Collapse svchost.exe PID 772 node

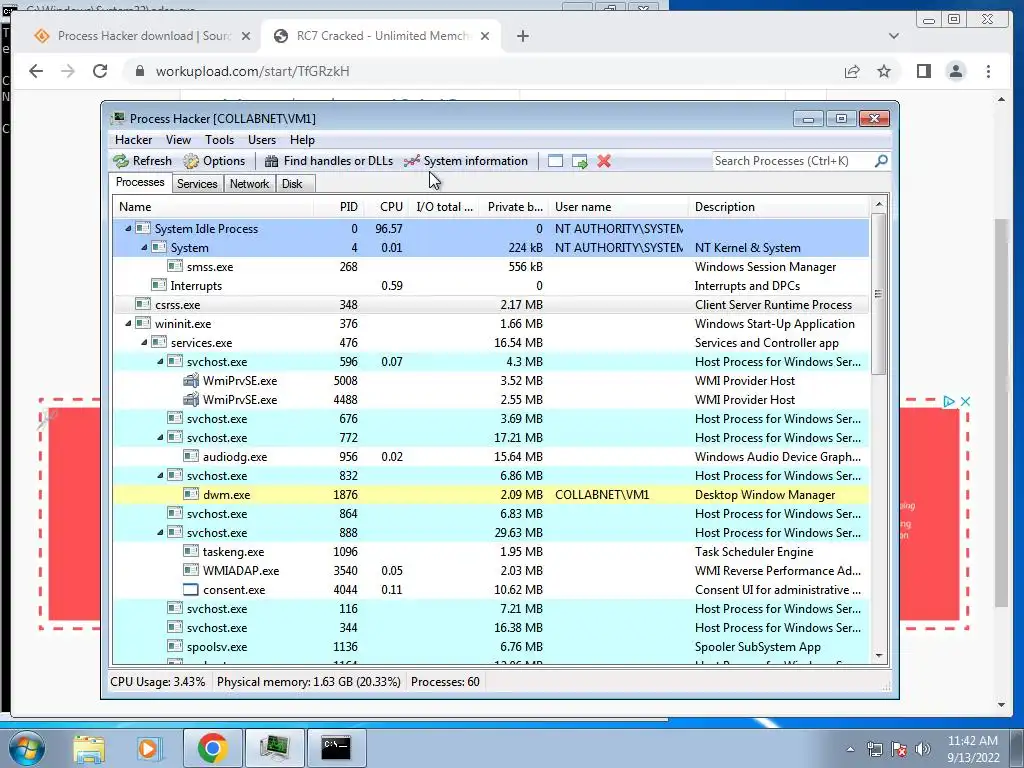point(160,438)
